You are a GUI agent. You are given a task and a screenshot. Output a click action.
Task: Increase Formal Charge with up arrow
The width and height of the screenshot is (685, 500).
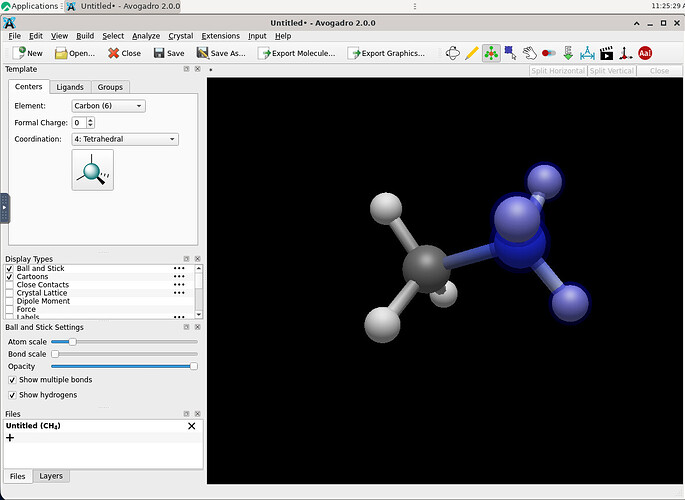coord(90,120)
